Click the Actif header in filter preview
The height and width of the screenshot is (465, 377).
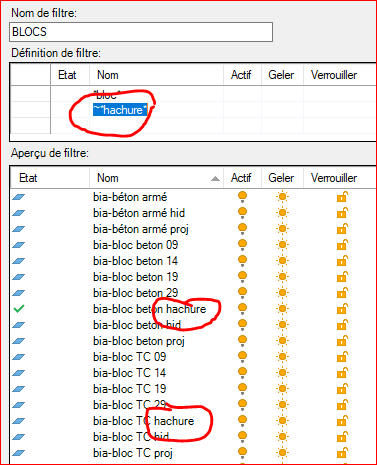tap(241, 178)
